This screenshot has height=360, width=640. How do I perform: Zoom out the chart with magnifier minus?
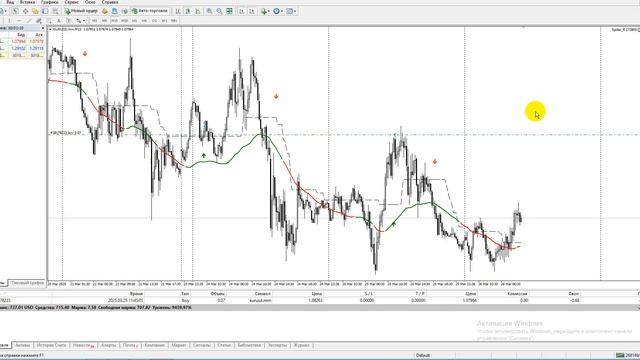219,11
